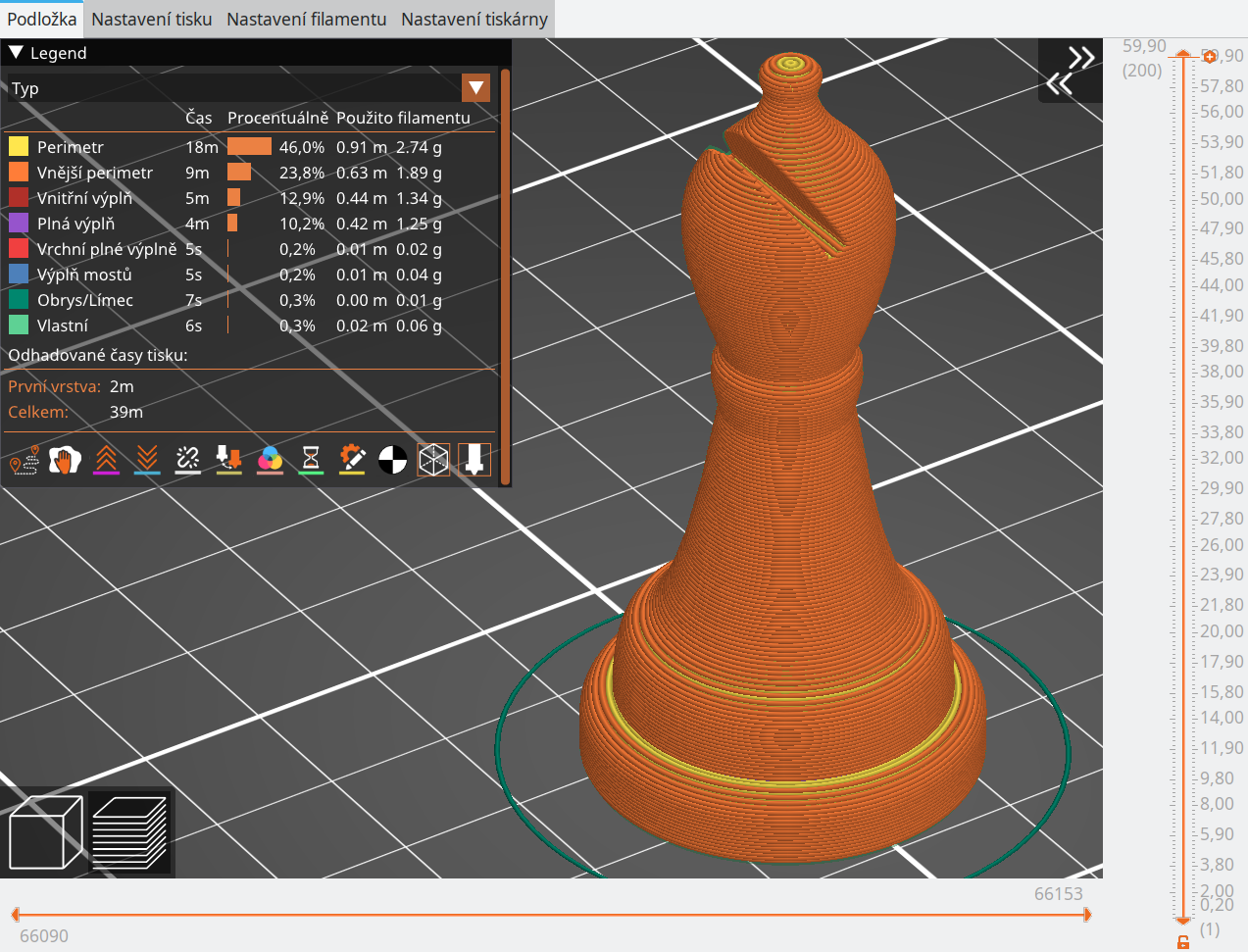Switch to sliced layers preview button
The height and width of the screenshot is (952, 1248).
tap(129, 832)
